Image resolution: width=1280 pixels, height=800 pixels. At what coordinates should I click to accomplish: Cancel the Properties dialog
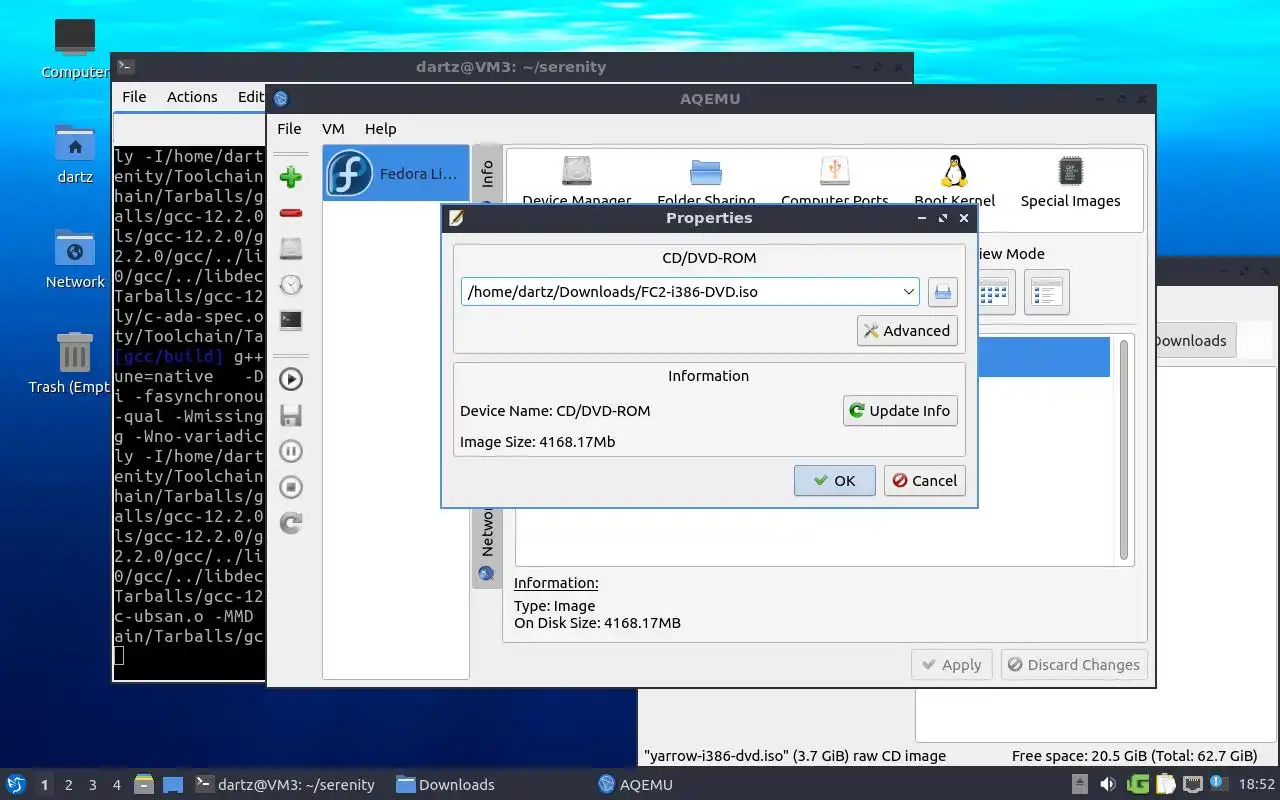(x=925, y=480)
